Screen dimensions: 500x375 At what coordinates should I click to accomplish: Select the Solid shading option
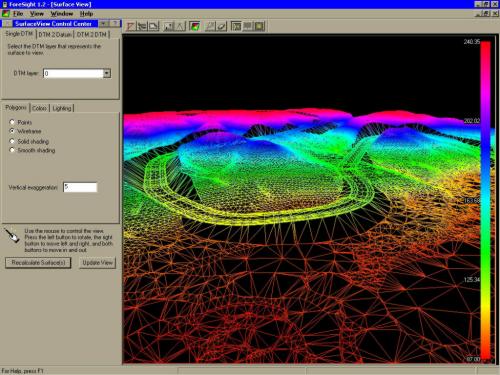12,141
